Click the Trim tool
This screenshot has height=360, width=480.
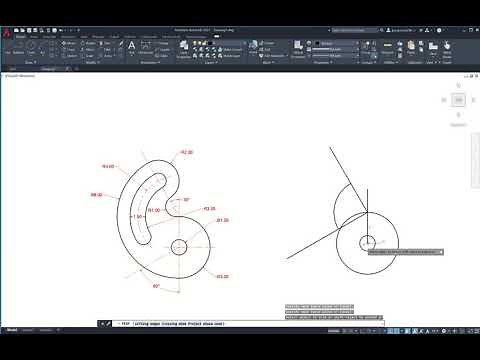pyautogui.click(x=106, y=43)
